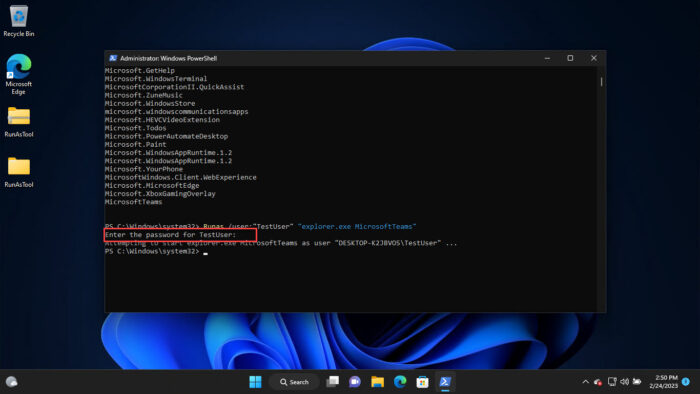The image size is (700, 394).
Task: Open the notification badge beside clock
Action: pos(686,382)
